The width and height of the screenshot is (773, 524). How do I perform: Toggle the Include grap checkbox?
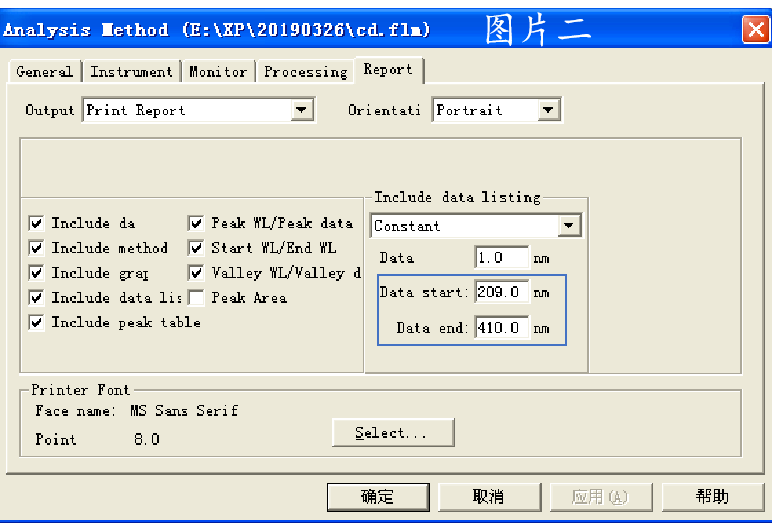coord(36,273)
